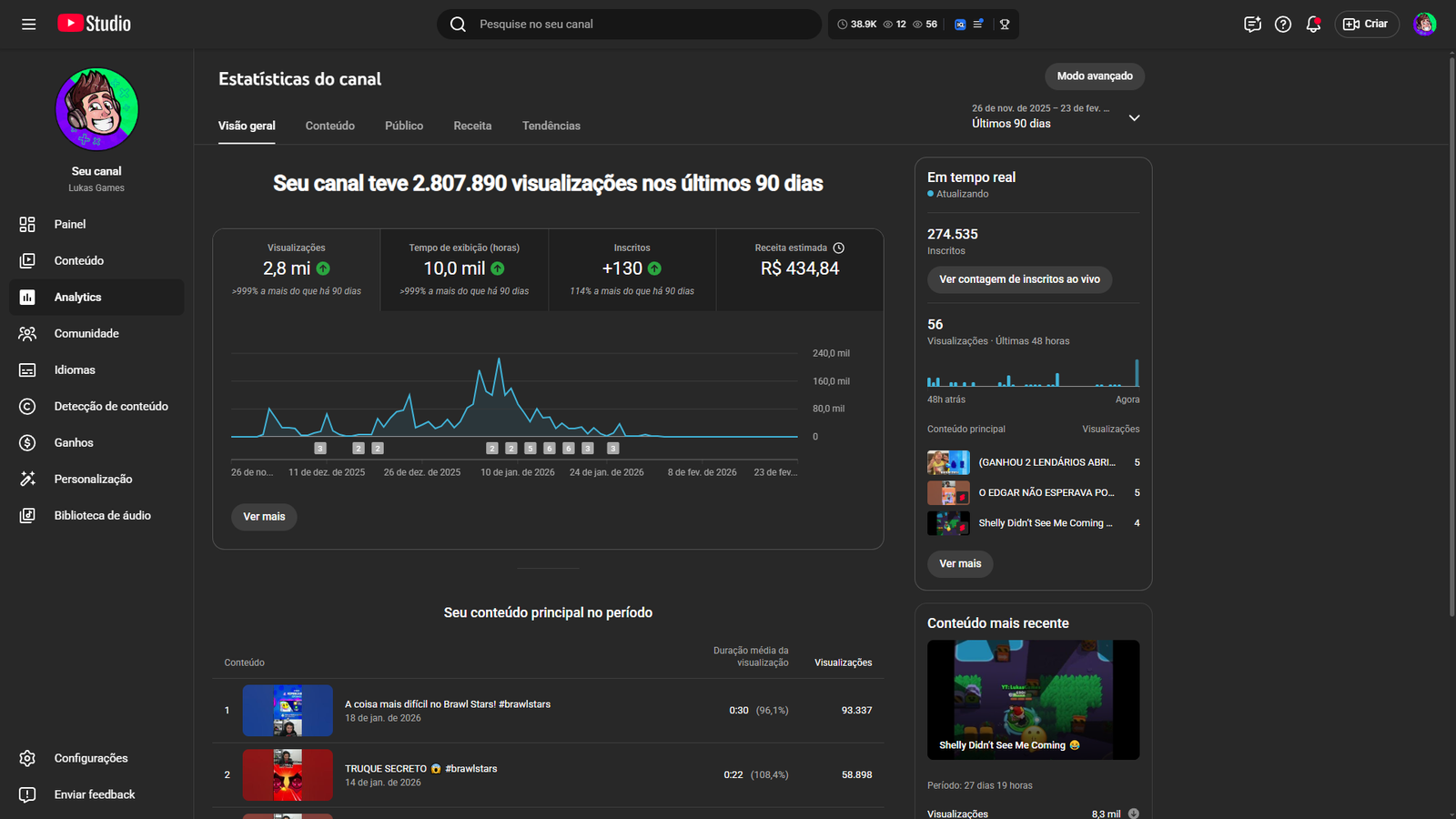Collapse the sidebar with the hamburger menu

(29, 25)
